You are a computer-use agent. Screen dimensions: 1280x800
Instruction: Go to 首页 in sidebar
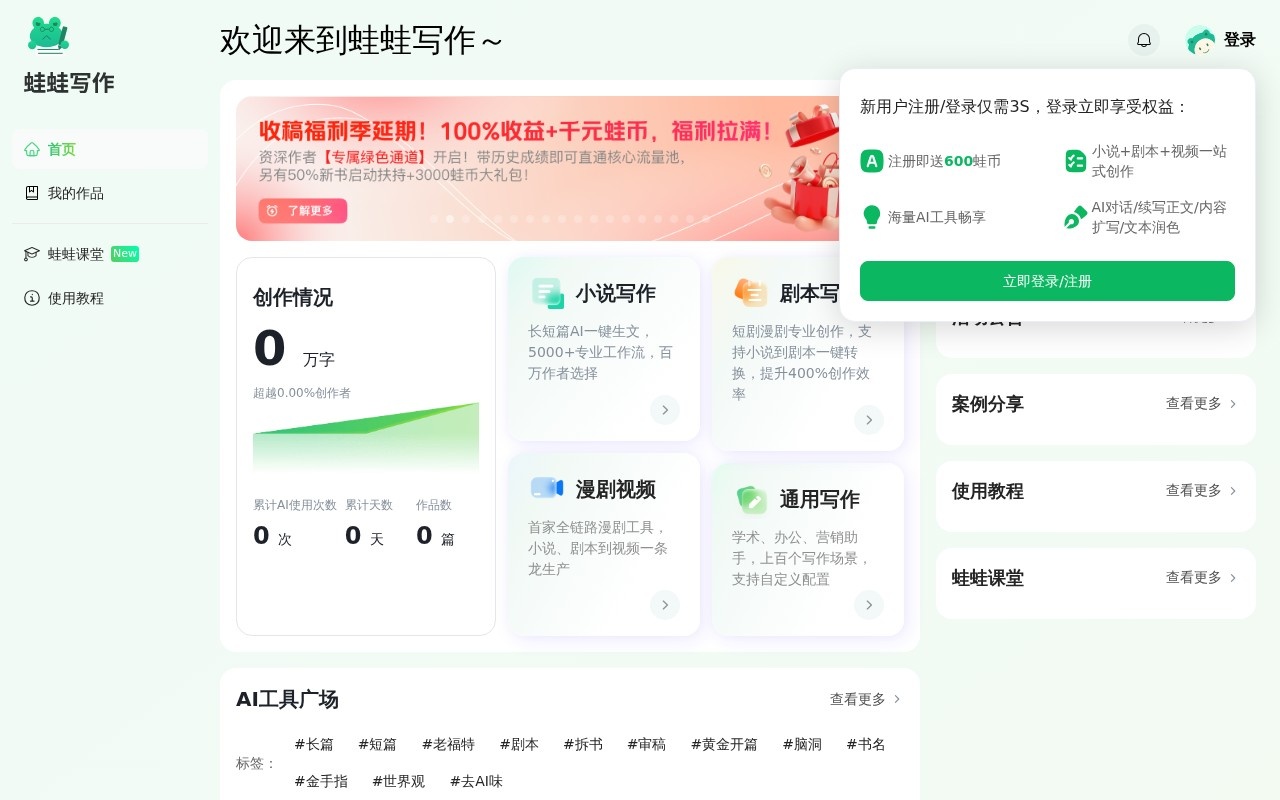click(x=110, y=149)
